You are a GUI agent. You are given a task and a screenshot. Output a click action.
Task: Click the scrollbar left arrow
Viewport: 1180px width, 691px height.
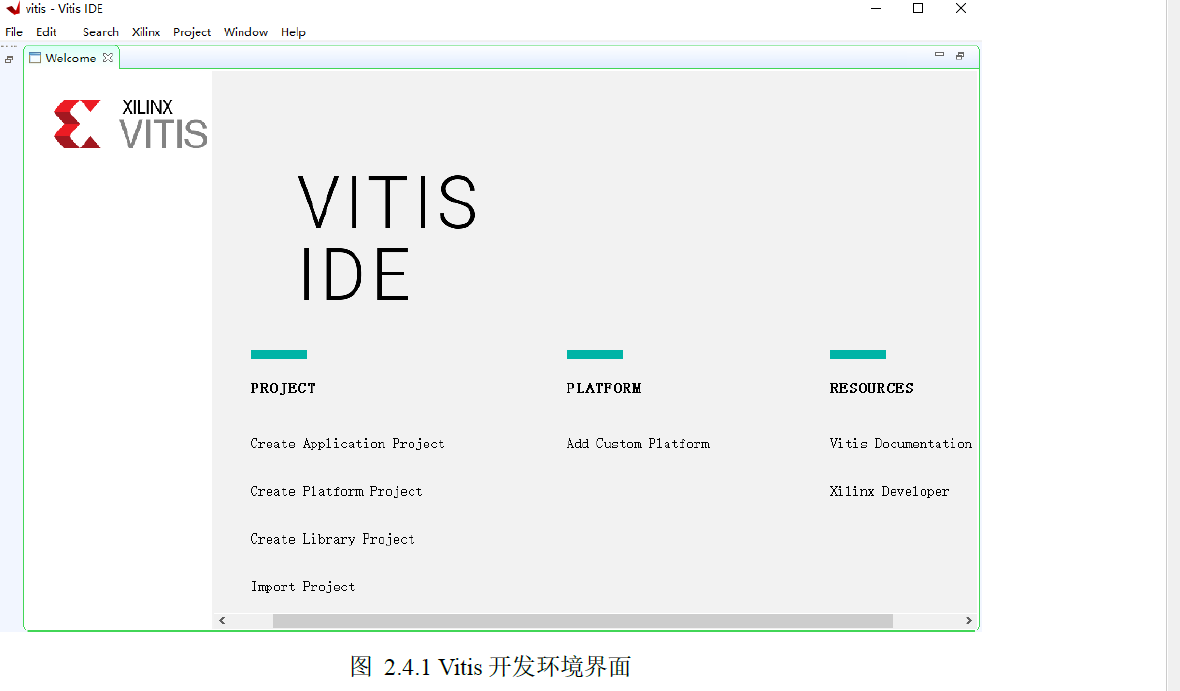point(222,621)
